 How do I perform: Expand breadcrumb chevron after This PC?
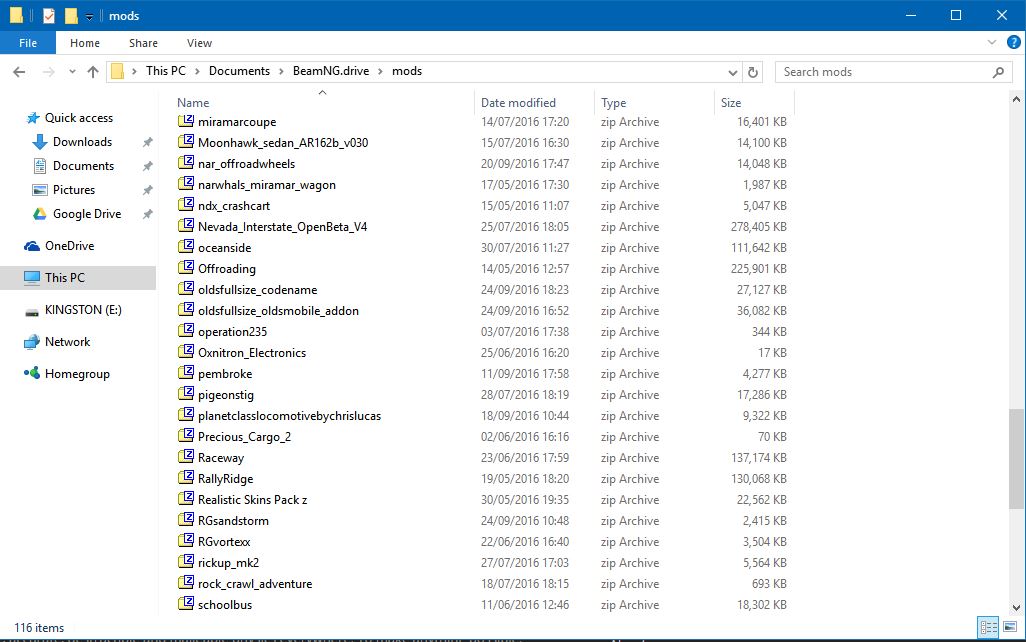tap(197, 71)
